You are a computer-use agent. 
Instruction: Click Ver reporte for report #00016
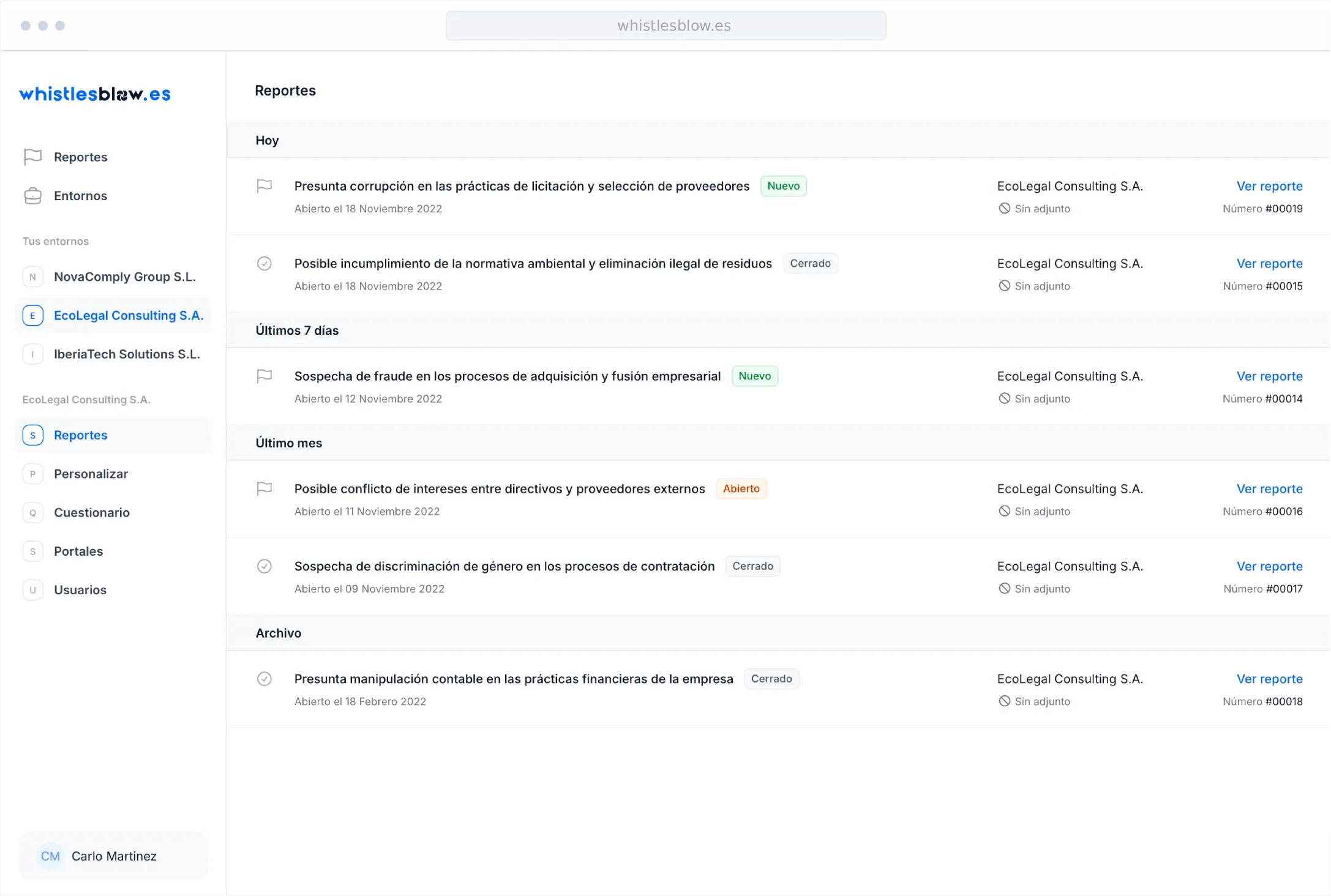coord(1269,489)
